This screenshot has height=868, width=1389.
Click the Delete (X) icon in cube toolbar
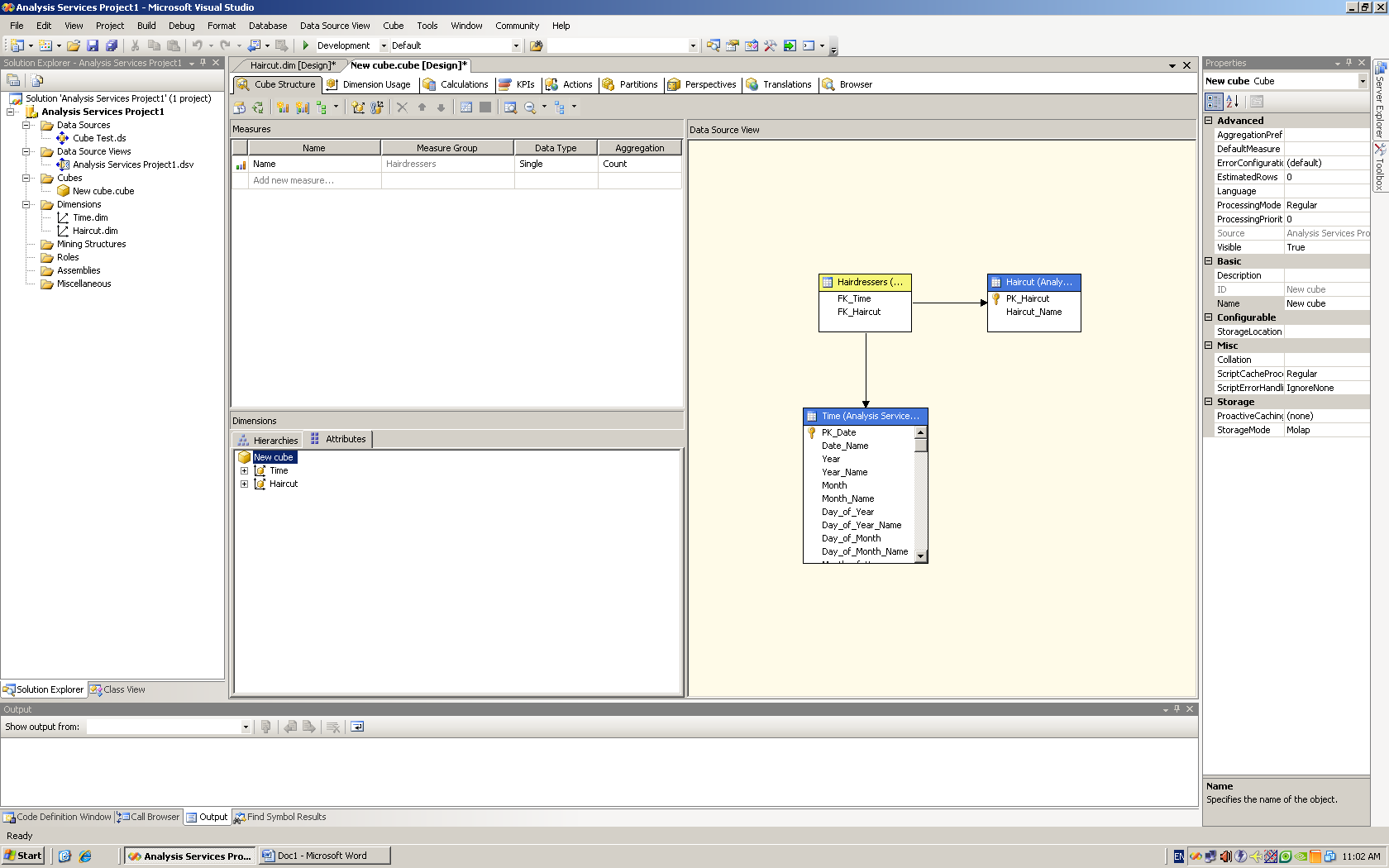click(403, 107)
